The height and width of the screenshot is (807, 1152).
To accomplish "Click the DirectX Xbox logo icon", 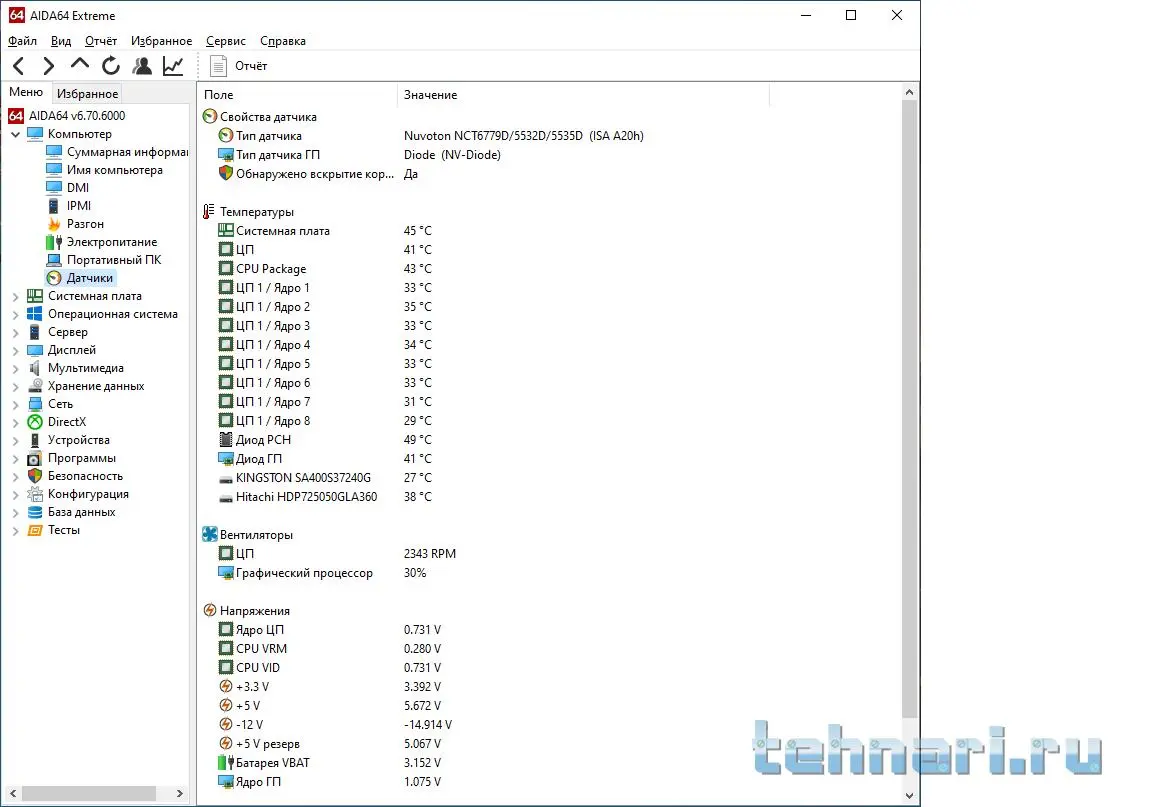I will [x=35, y=422].
